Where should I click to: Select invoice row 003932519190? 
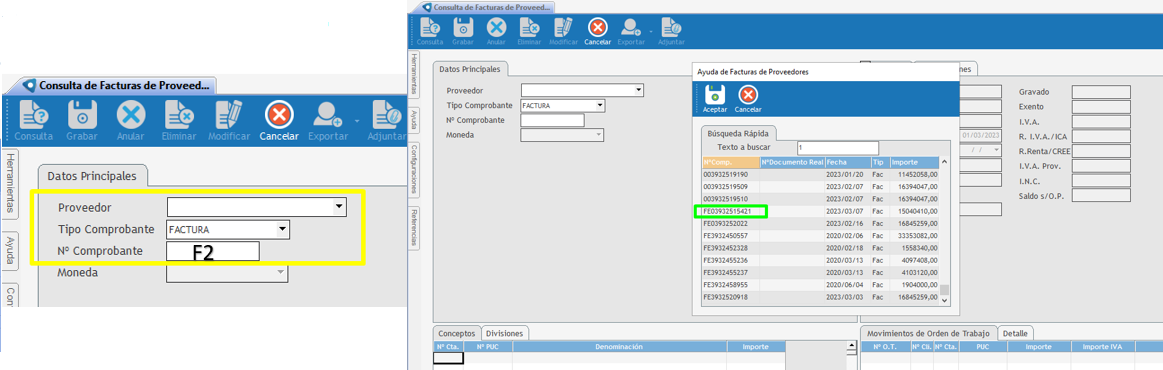(x=820, y=174)
